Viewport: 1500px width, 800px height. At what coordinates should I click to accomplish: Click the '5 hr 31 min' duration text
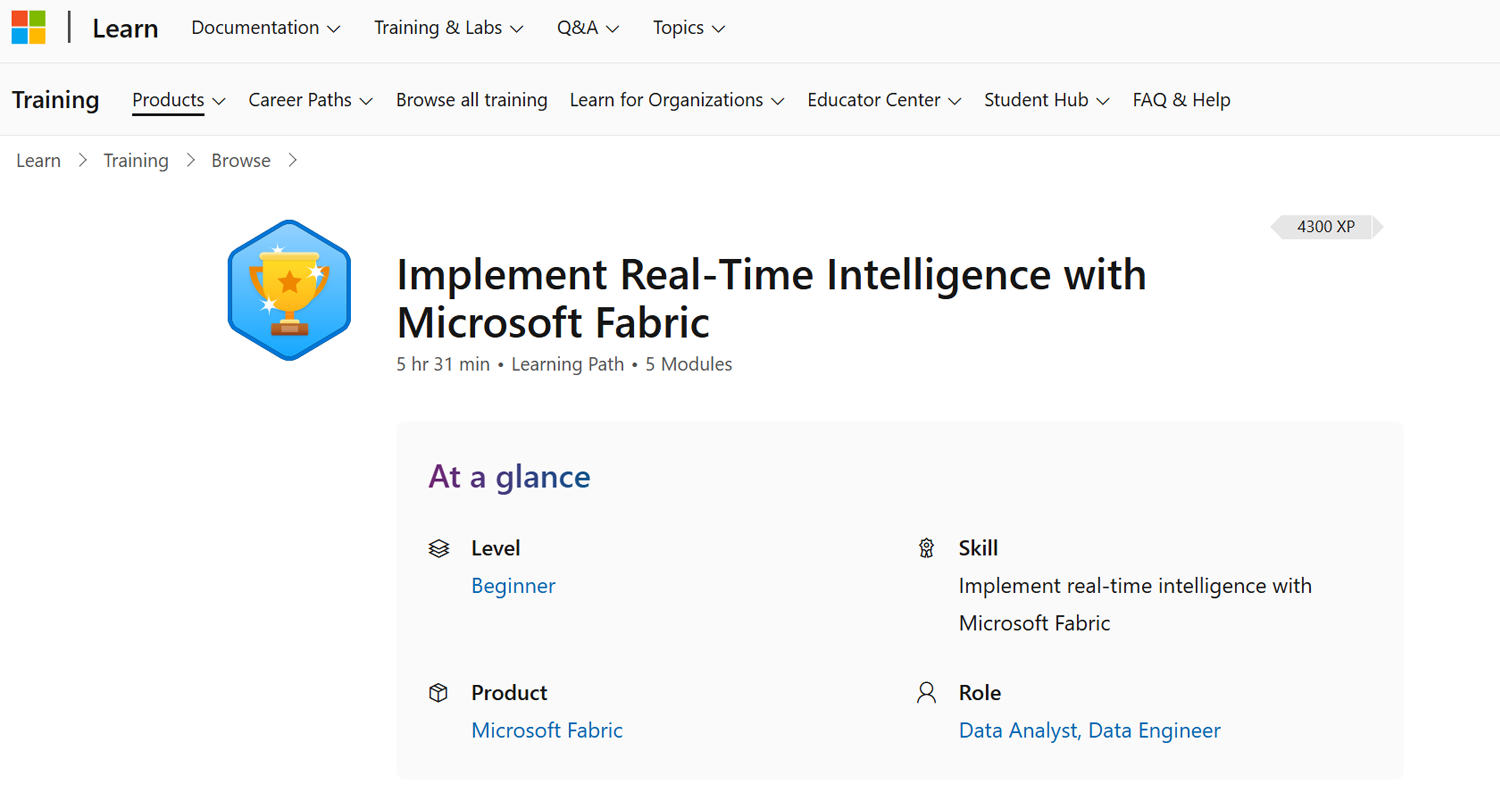(443, 364)
